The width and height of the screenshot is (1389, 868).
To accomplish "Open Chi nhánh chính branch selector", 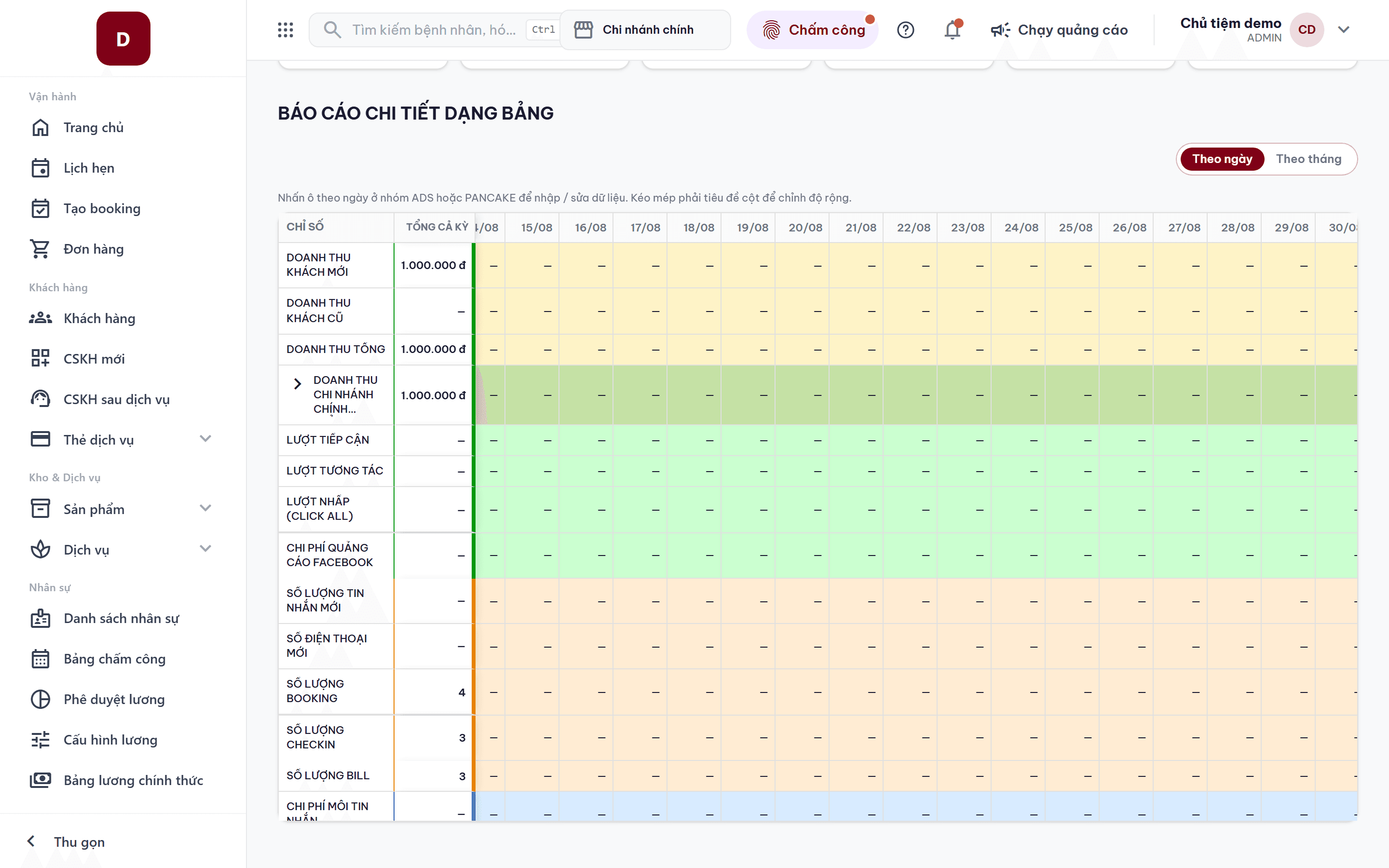I will click(645, 30).
